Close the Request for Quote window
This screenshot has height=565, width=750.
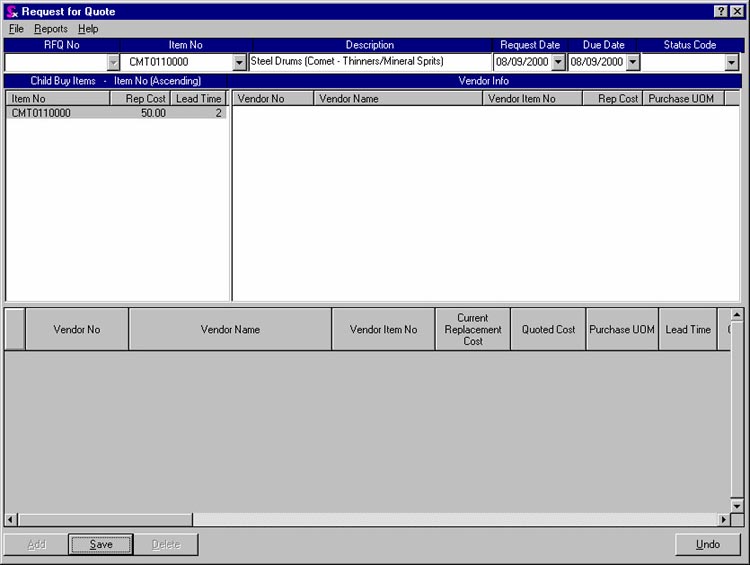tap(737, 11)
